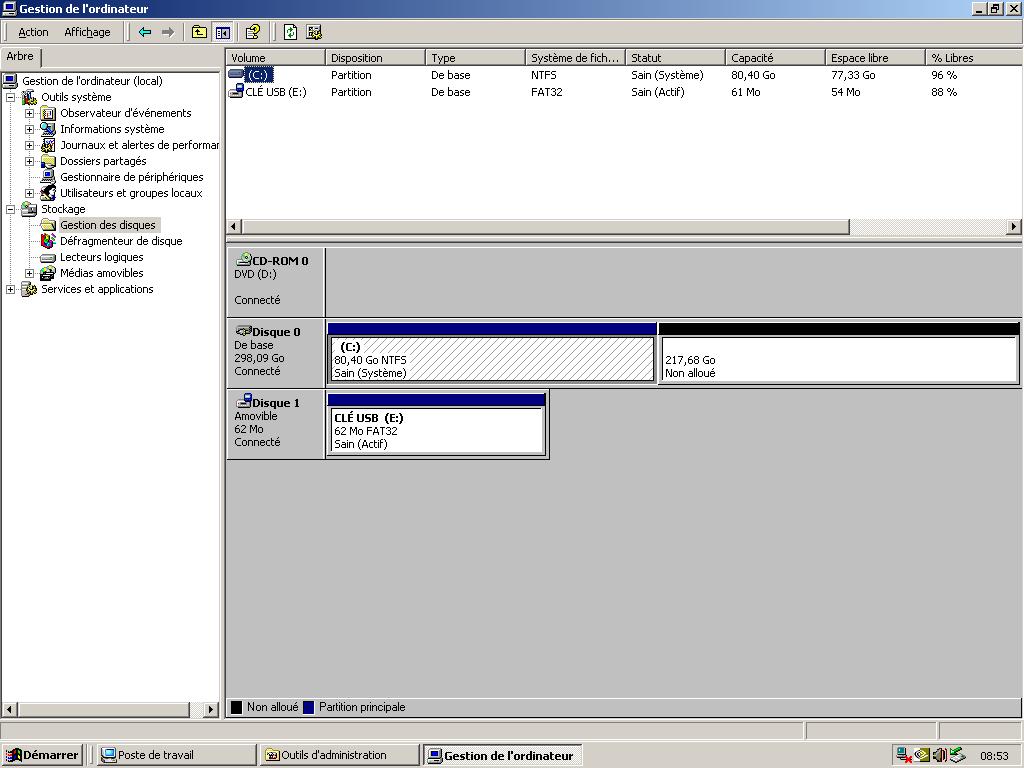Screen dimensions: 1024x768
Task: Click the Services et applications icon
Action: [29, 289]
